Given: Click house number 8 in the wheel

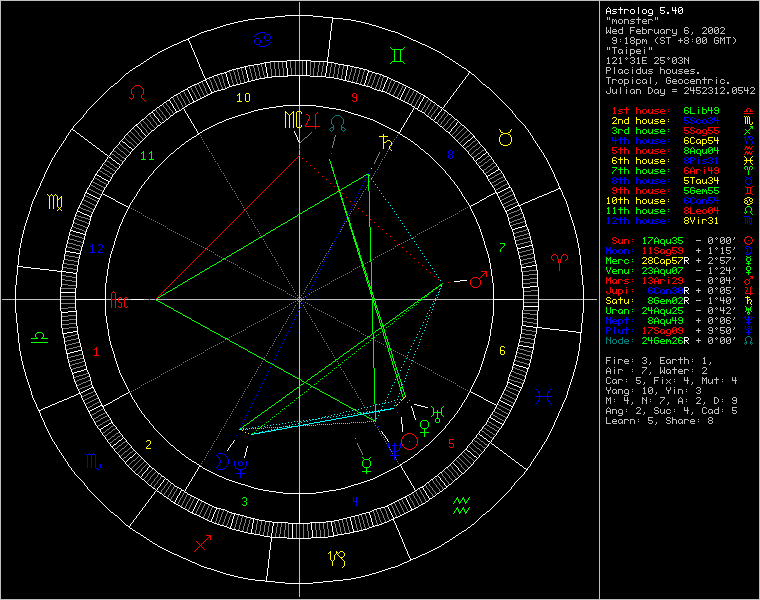Looking at the screenshot, I should [450, 155].
